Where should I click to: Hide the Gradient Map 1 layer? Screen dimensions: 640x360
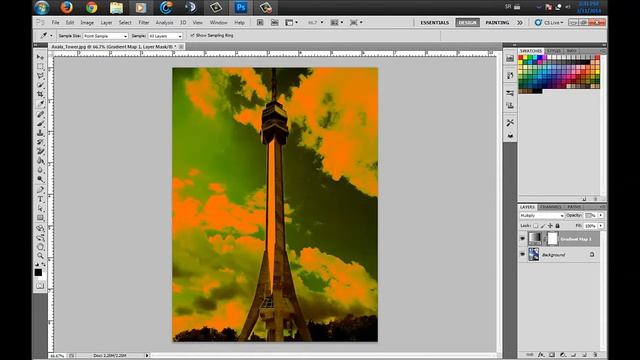[x=522, y=238]
